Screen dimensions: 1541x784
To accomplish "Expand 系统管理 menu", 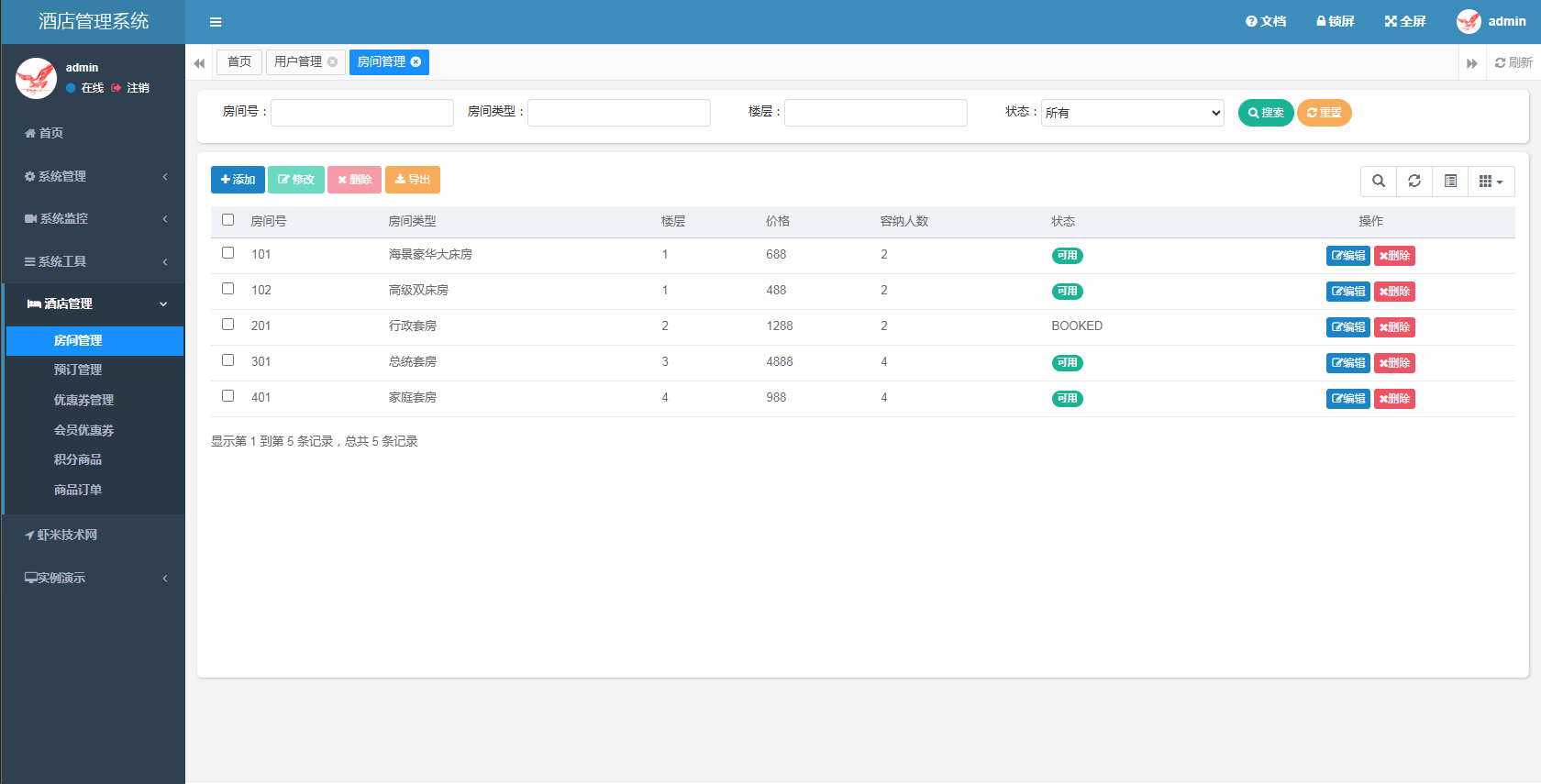I will pyautogui.click(x=93, y=176).
